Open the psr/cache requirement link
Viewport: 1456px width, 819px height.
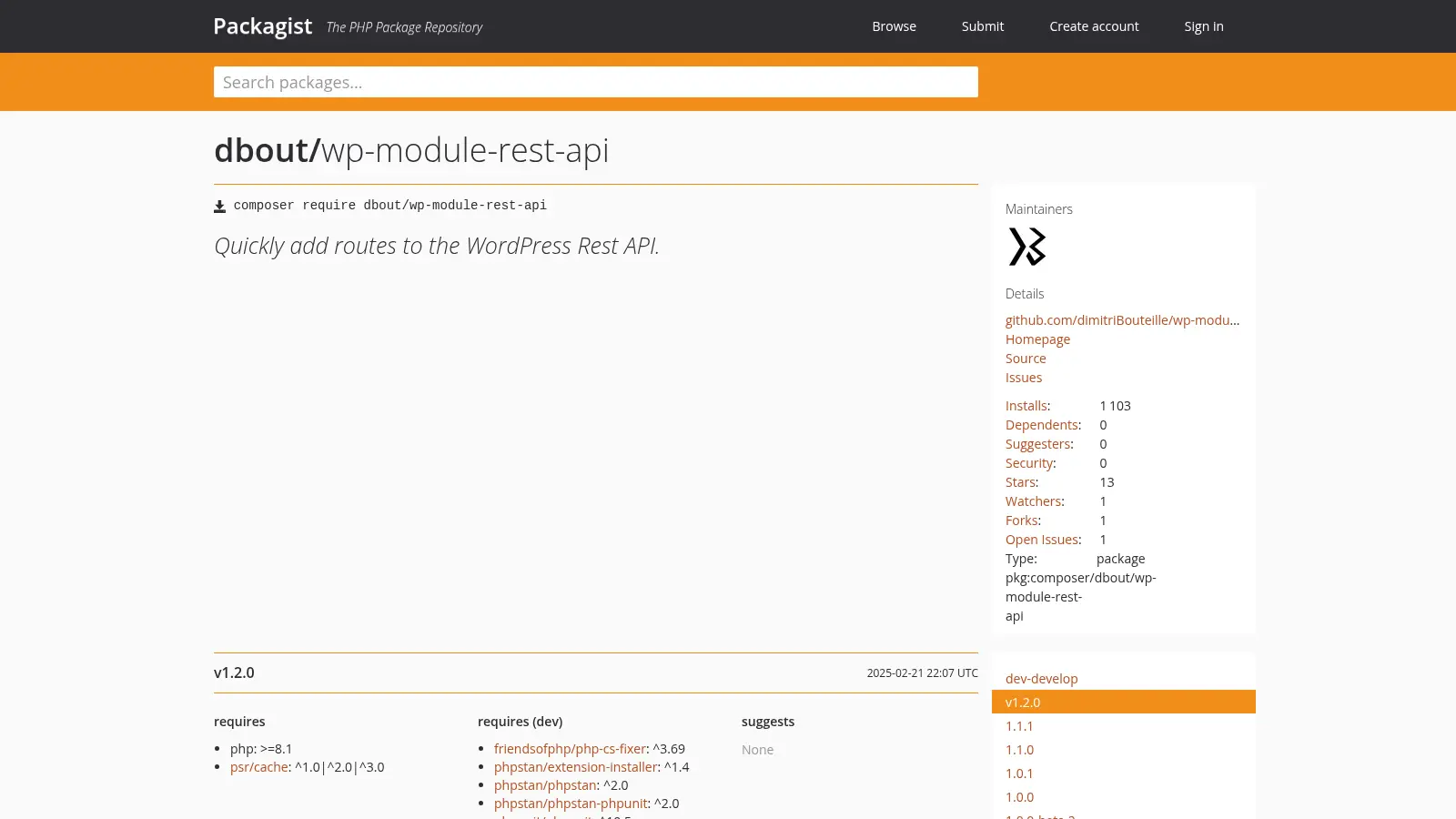click(259, 767)
